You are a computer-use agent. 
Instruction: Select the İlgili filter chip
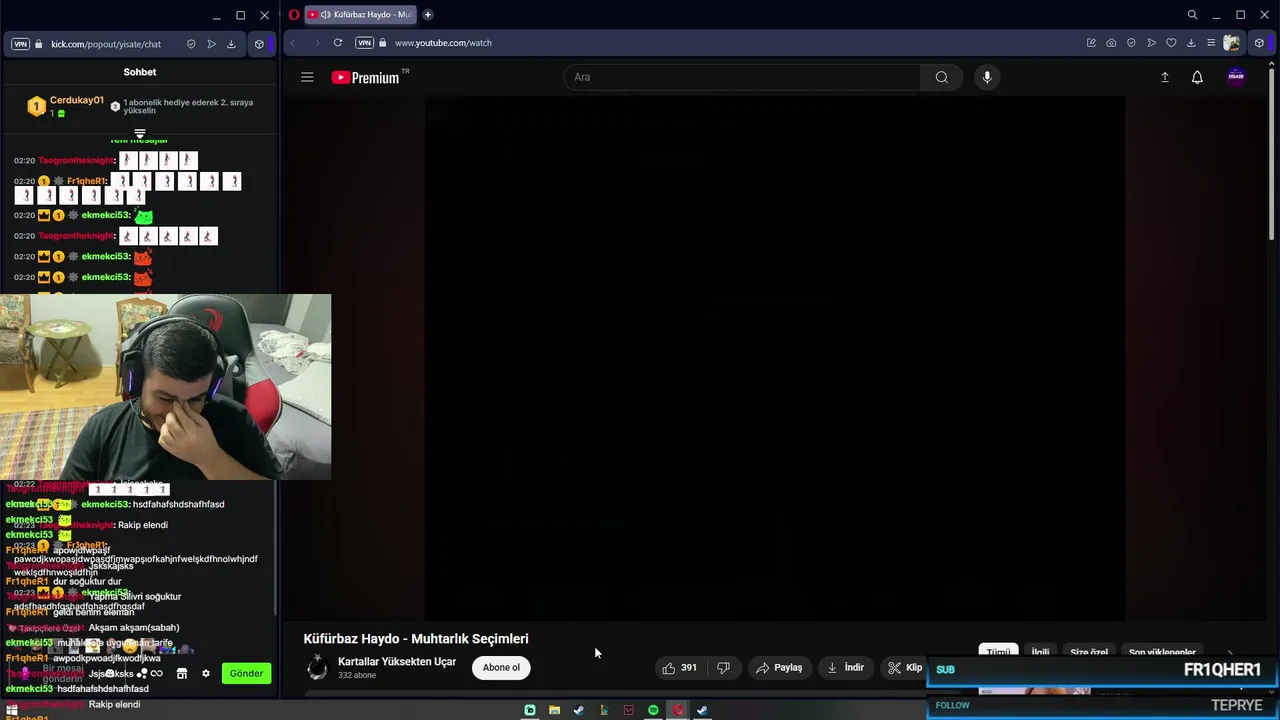click(x=1040, y=652)
